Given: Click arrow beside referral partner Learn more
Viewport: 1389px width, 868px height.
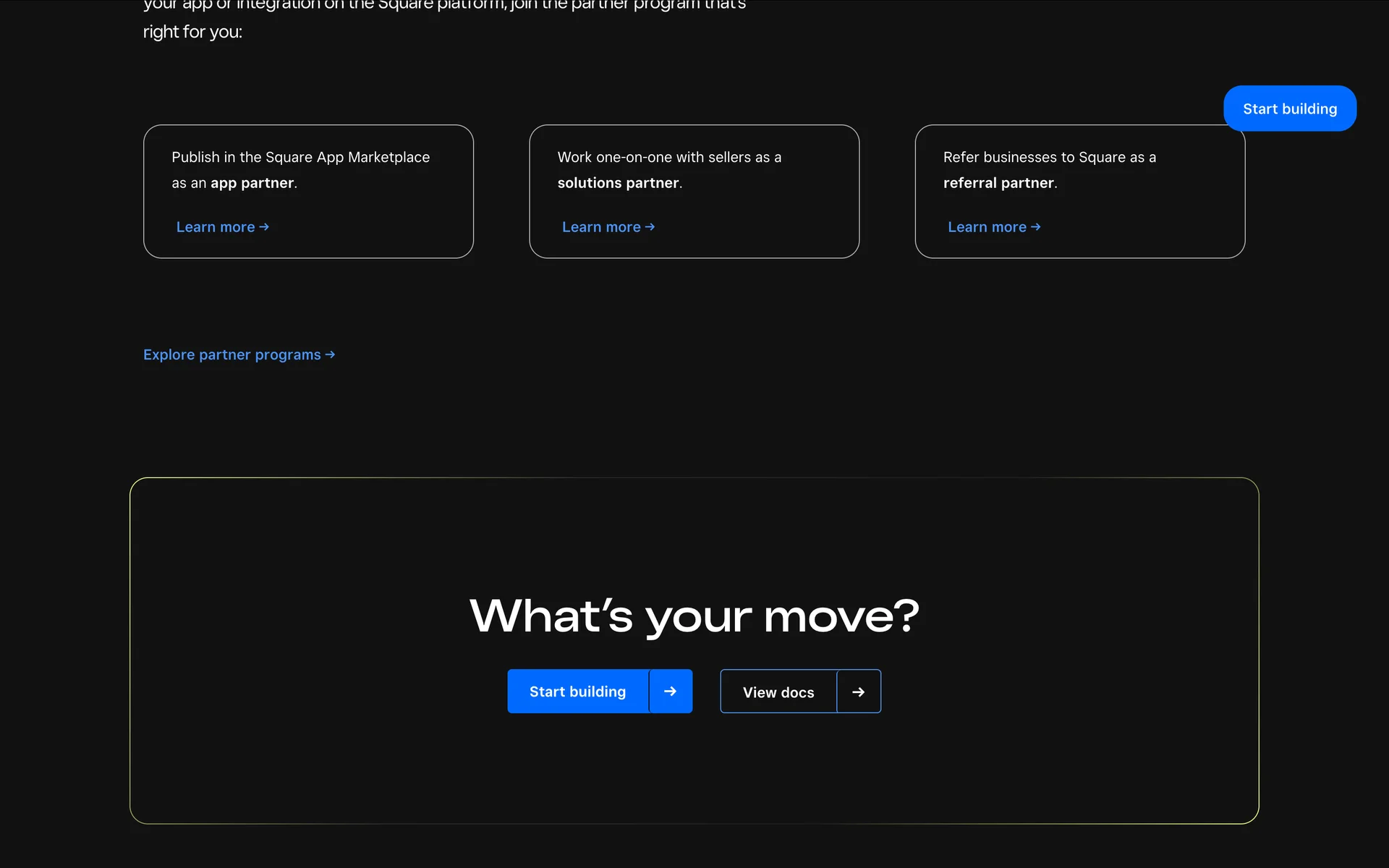Looking at the screenshot, I should 1035,227.
